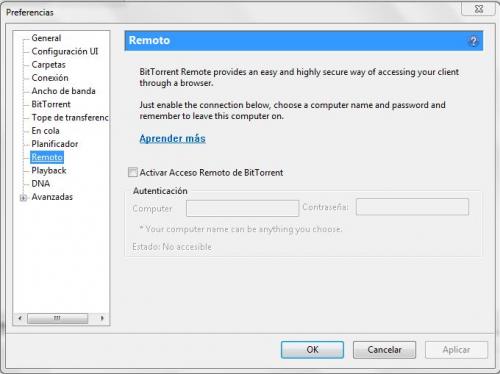Click the Aplicar button
500x374 pixels.
pyautogui.click(x=456, y=350)
